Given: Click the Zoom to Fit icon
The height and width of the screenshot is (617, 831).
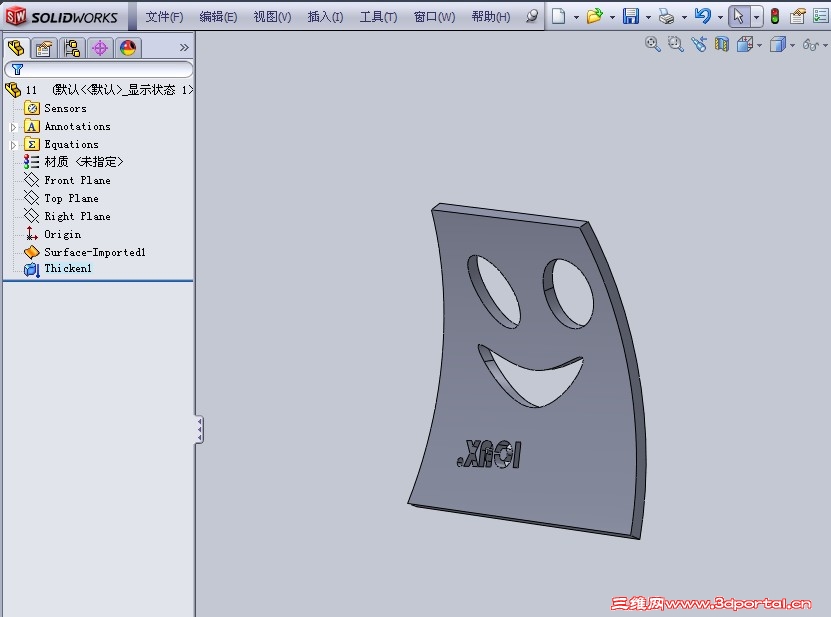Looking at the screenshot, I should coord(652,45).
